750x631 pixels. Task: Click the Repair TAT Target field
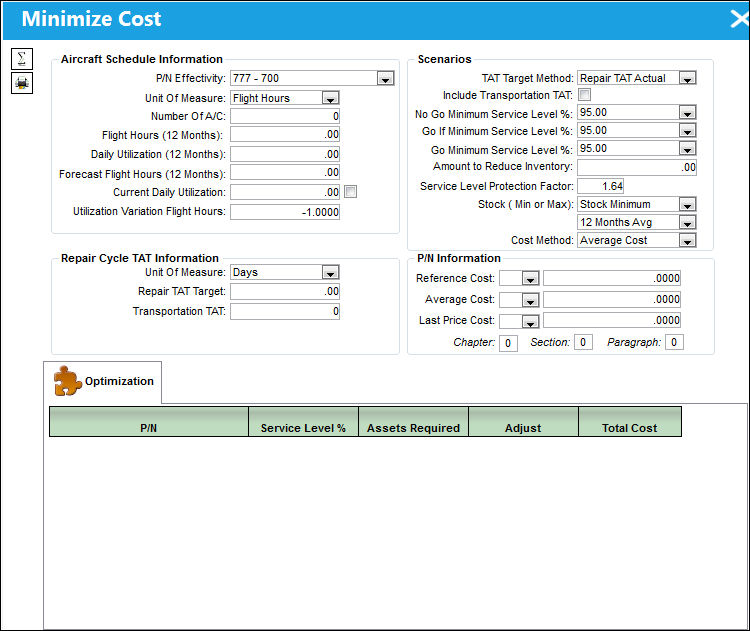285,291
